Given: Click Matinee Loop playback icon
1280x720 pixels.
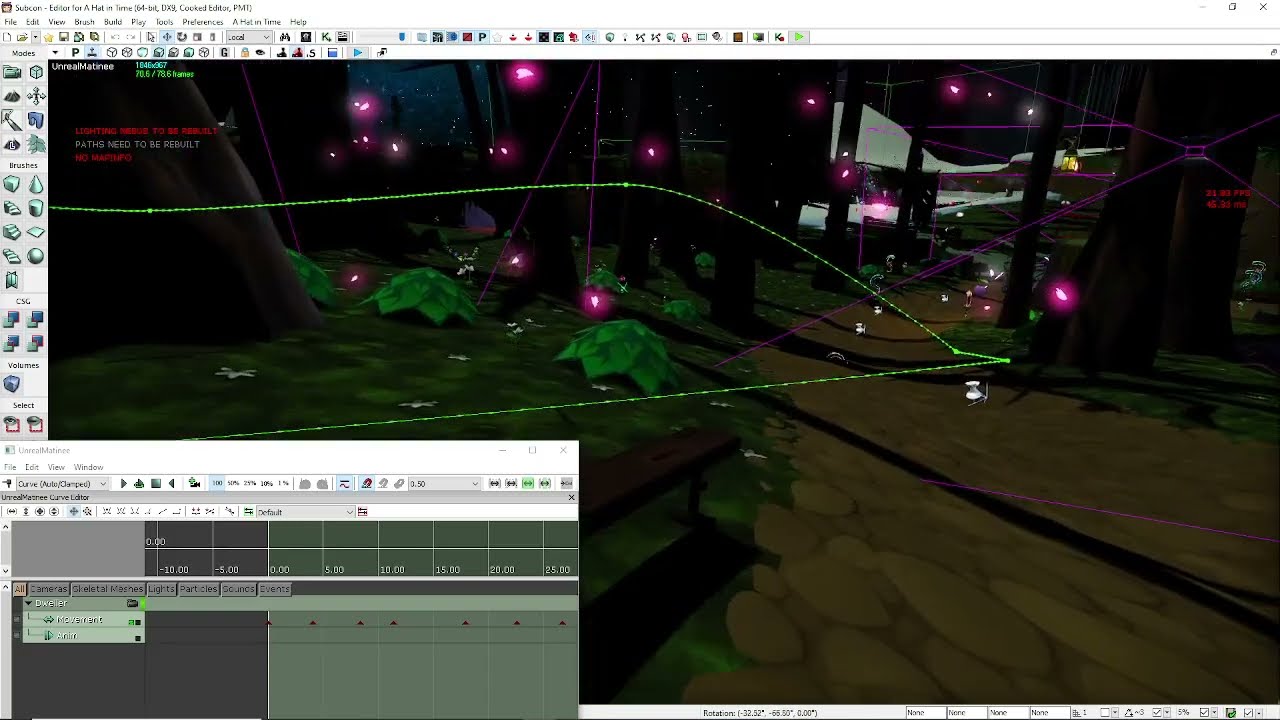Looking at the screenshot, I should (x=139, y=483).
